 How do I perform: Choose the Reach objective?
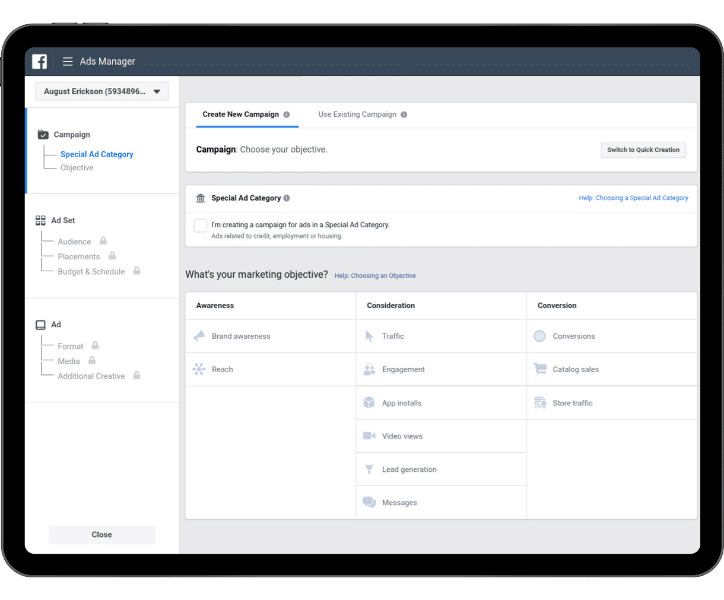(x=271, y=370)
